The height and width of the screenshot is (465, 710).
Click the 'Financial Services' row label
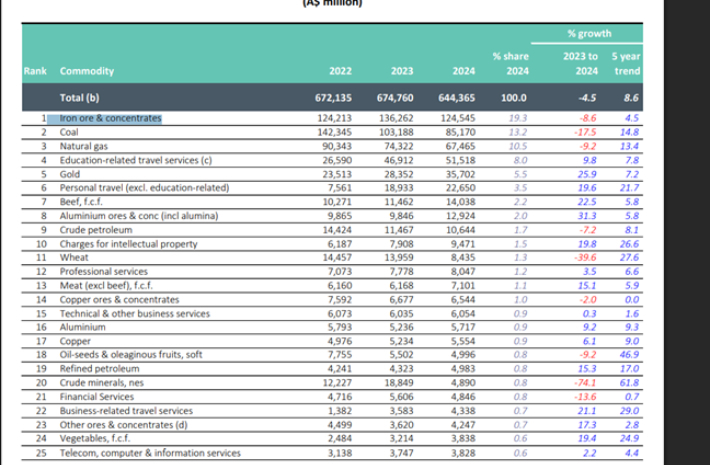pos(97,397)
